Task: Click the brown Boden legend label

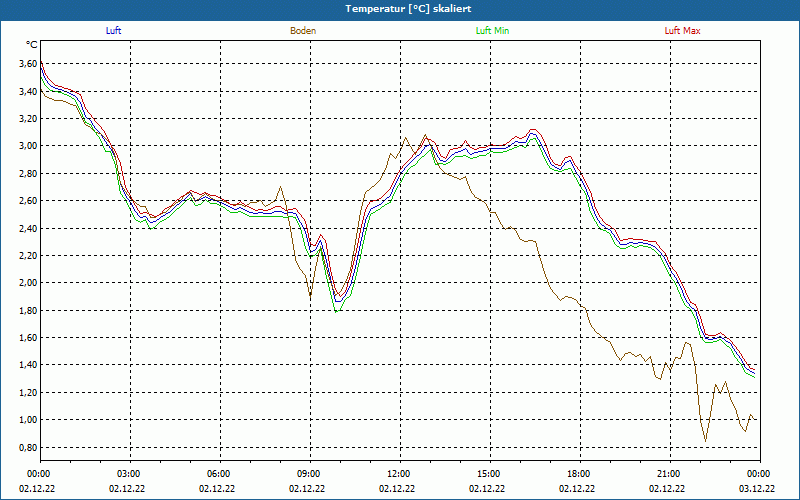Action: click(x=303, y=31)
